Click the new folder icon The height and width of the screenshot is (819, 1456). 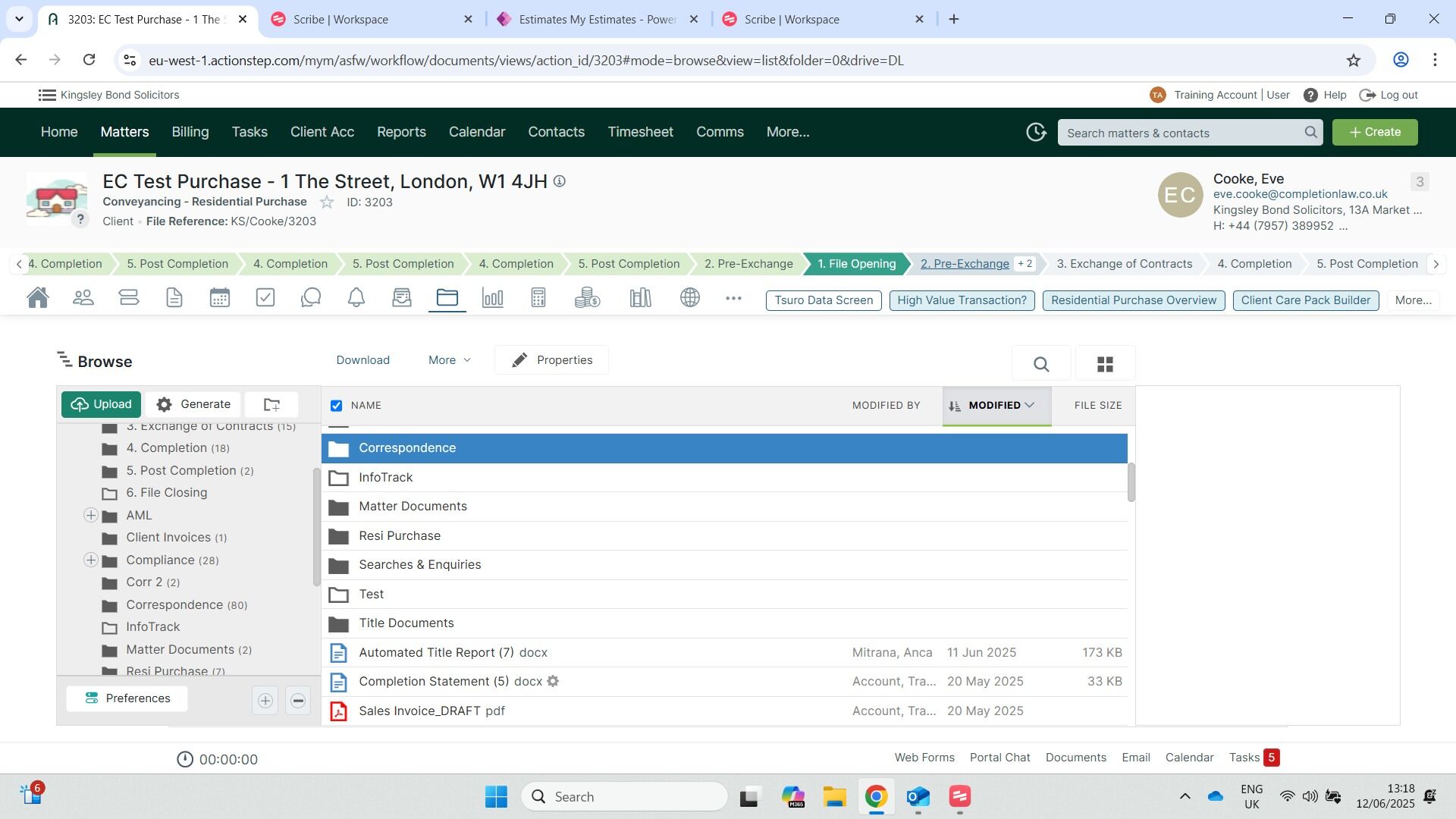click(x=271, y=405)
